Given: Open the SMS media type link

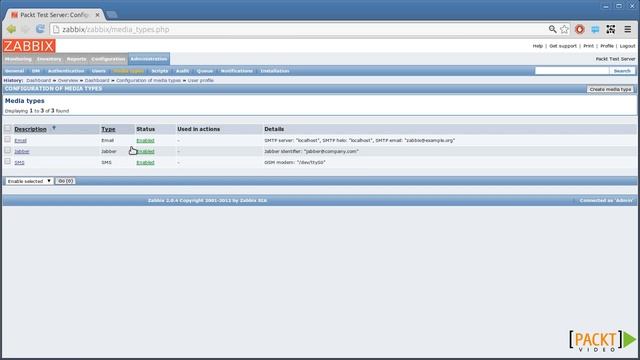Looking at the screenshot, I should point(19,162).
